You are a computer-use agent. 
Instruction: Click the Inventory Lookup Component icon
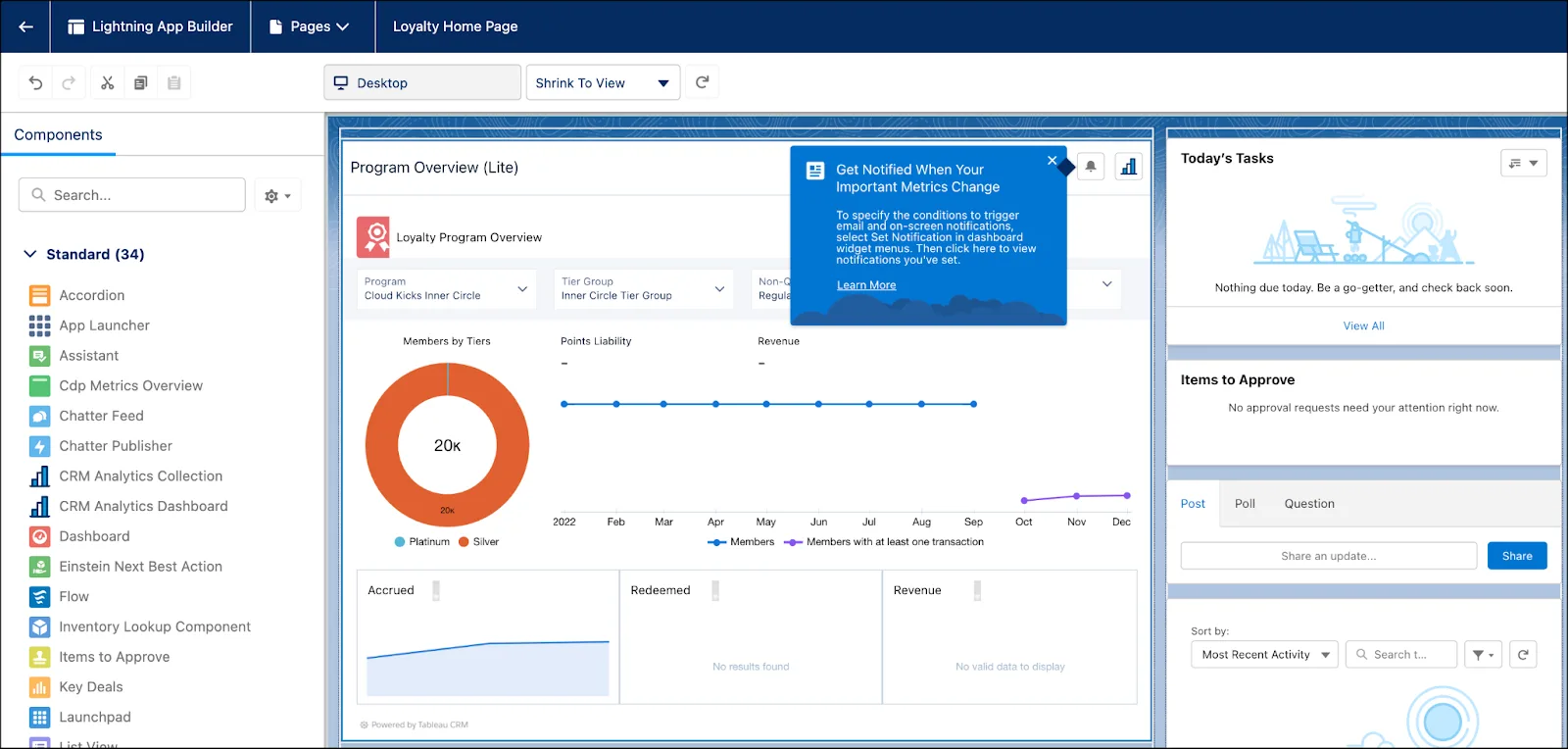[39, 626]
